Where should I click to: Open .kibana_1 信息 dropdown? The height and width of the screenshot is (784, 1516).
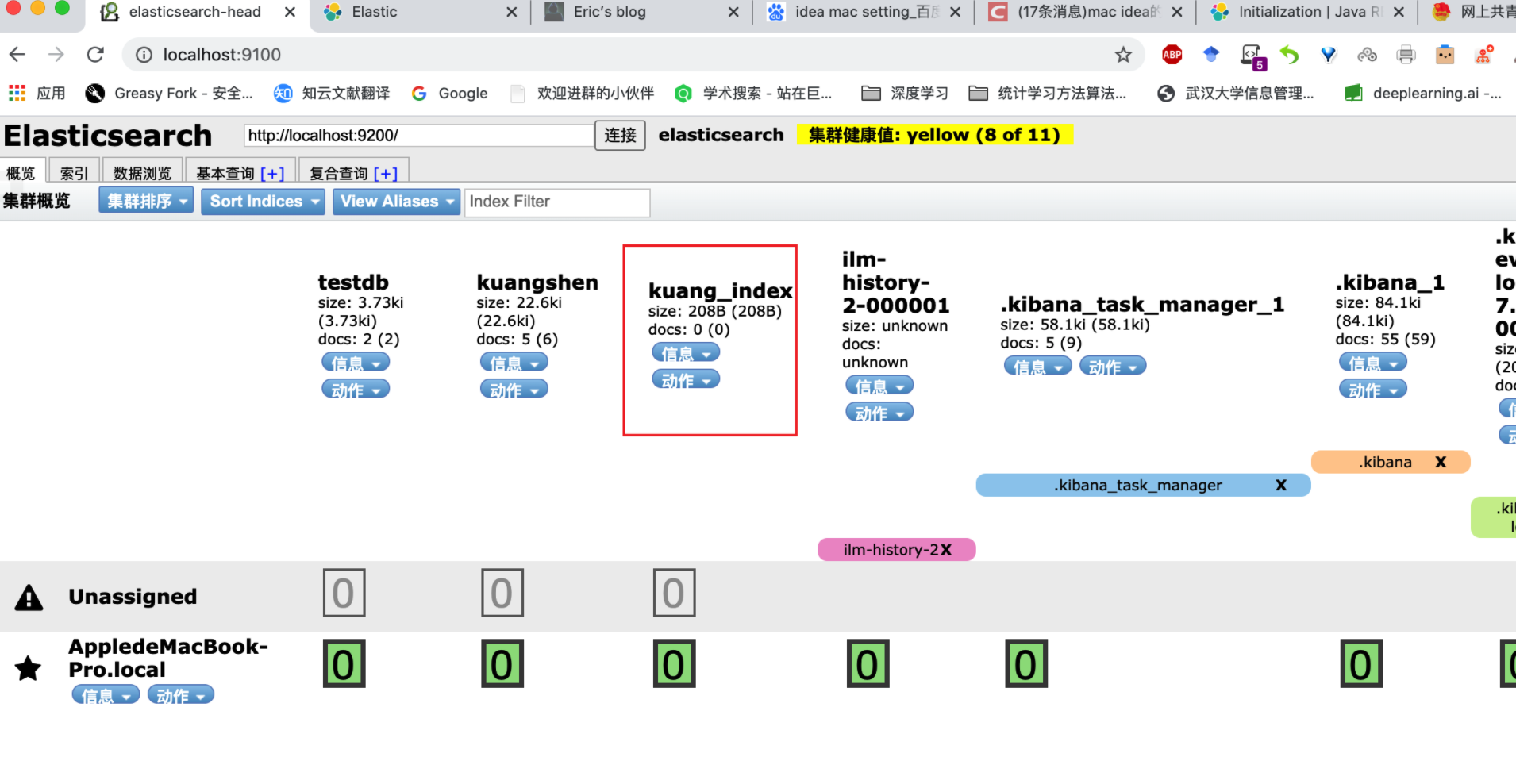coord(1373,363)
